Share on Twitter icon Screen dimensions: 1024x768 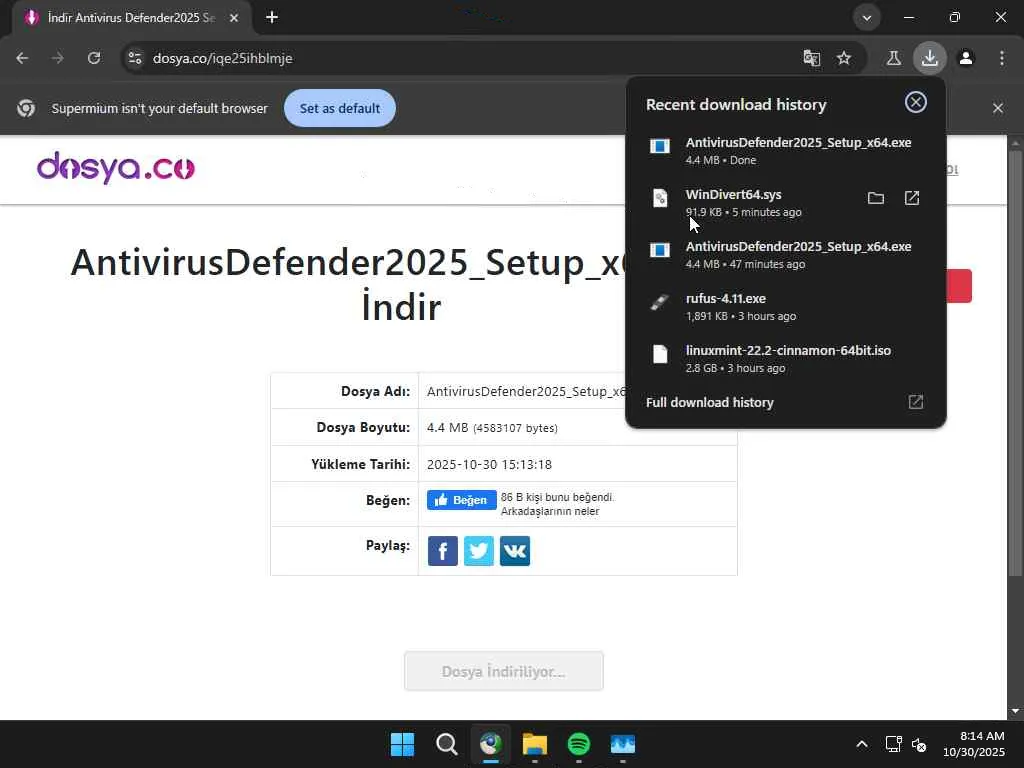tap(479, 551)
